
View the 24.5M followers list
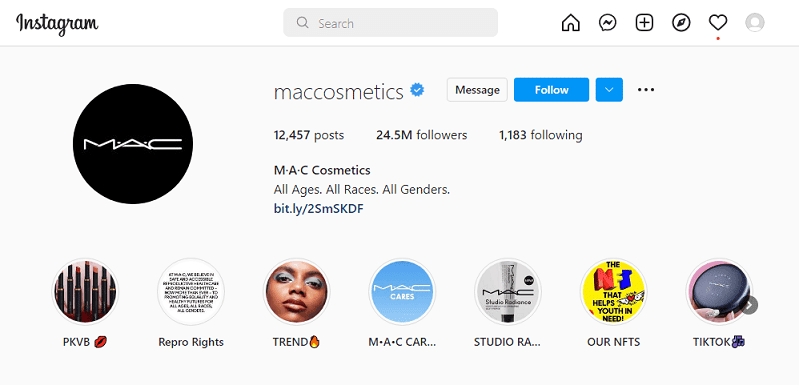421,135
